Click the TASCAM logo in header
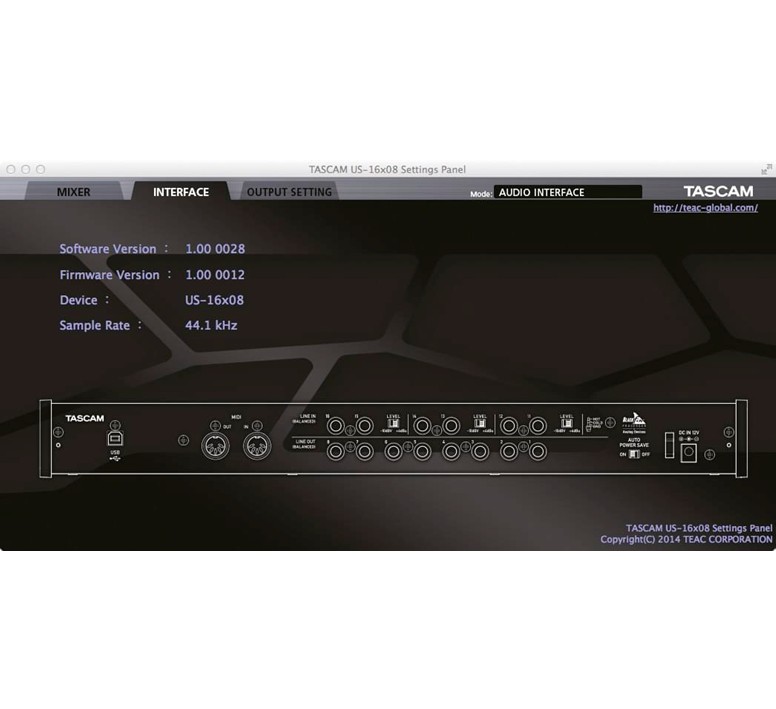776x709 pixels. pyautogui.click(x=718, y=191)
